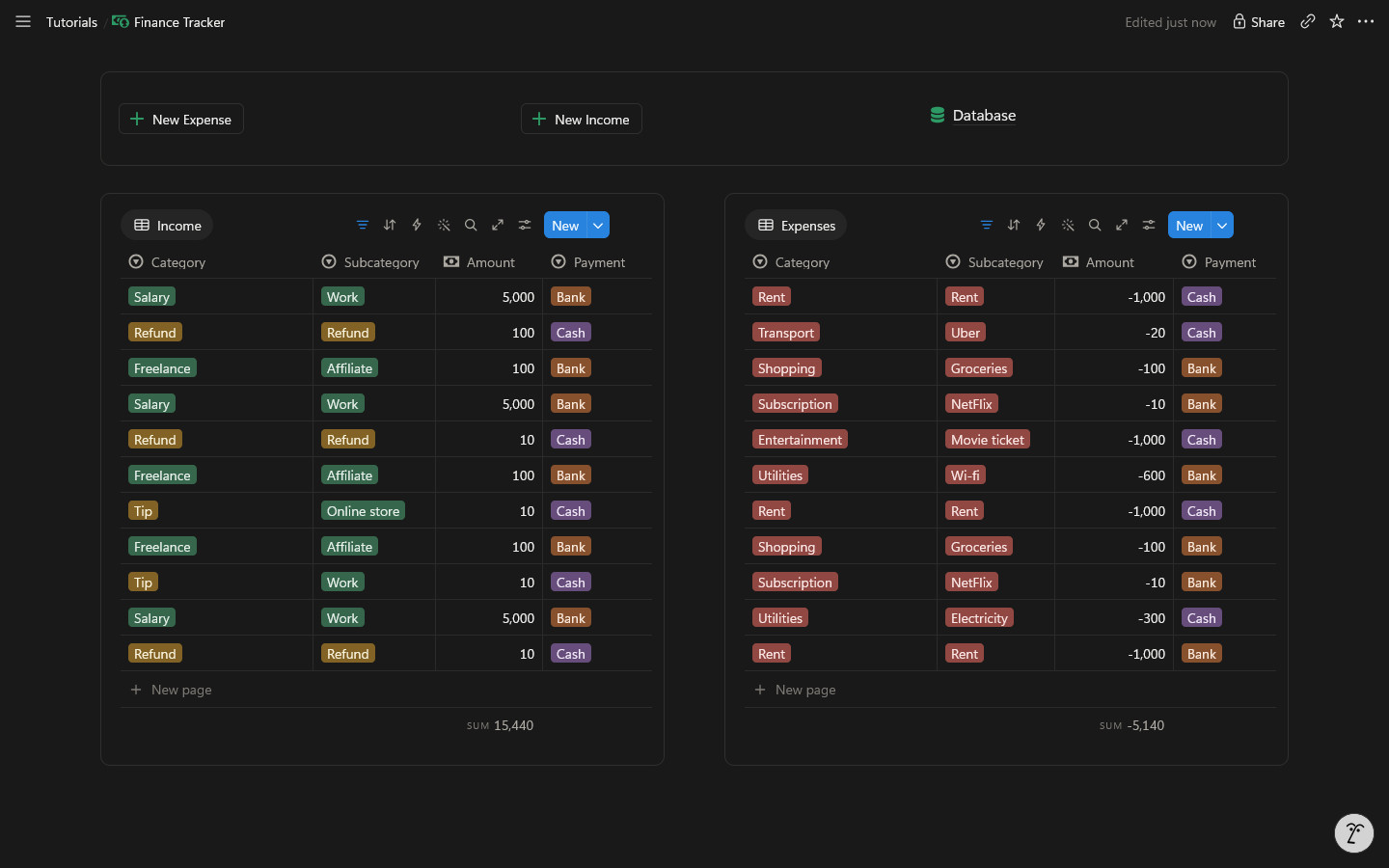The height and width of the screenshot is (868, 1389).
Task: Click blue New button in Expenses table
Action: (x=1189, y=225)
